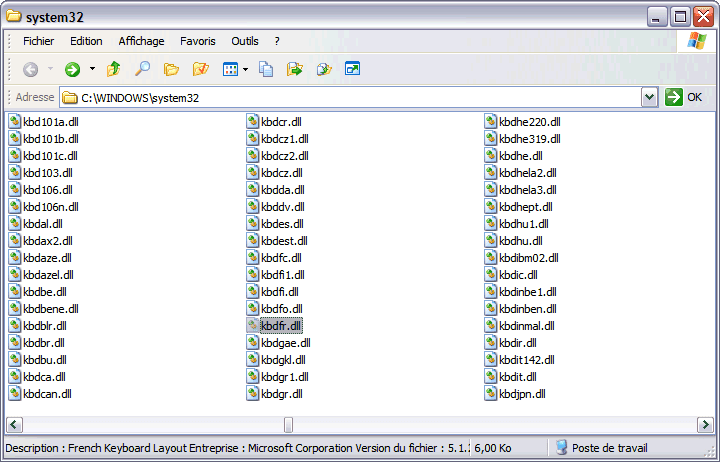Select the kbdes.dll file icon
Viewport: 720px width, 462px height.
252,223
